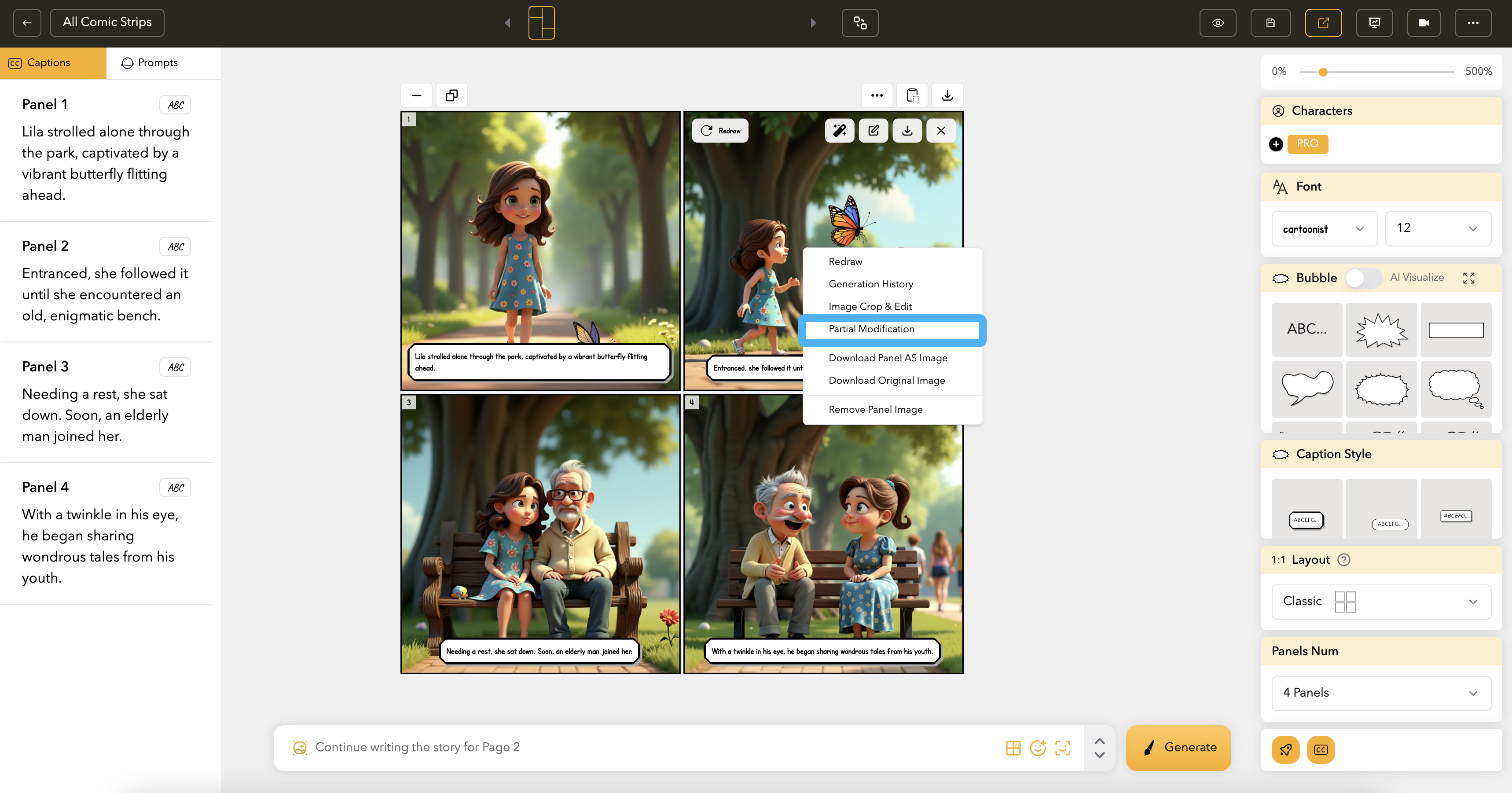Click the save icon in top bar

pos(1270,23)
